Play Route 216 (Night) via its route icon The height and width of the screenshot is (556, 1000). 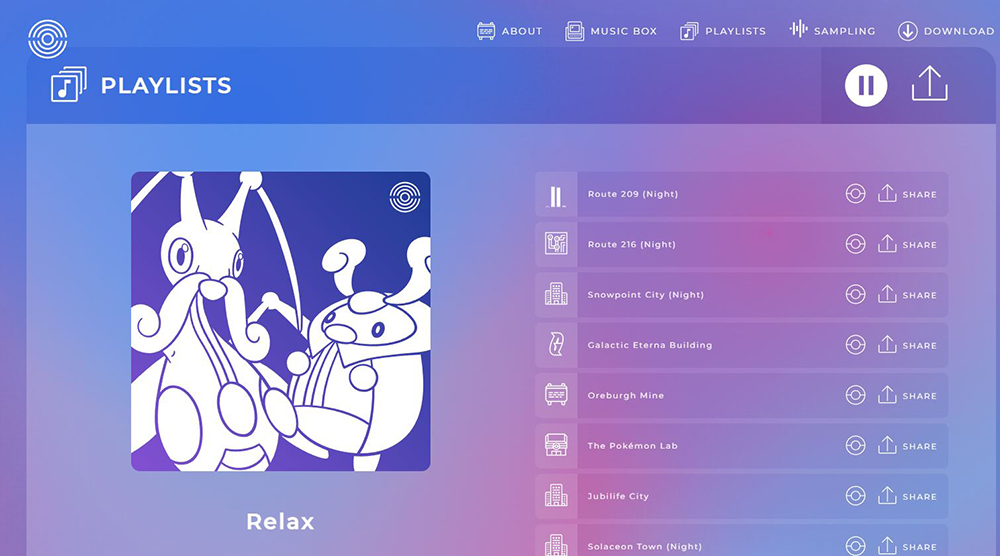click(556, 244)
